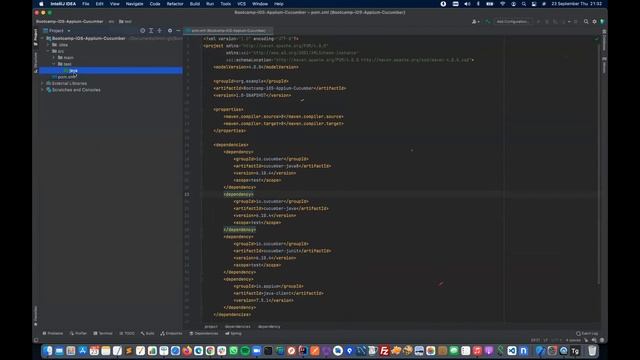
Task: Click Bootcamp-iOS-Appium-Cucumber in navigation bar
Action: coord(69,21)
